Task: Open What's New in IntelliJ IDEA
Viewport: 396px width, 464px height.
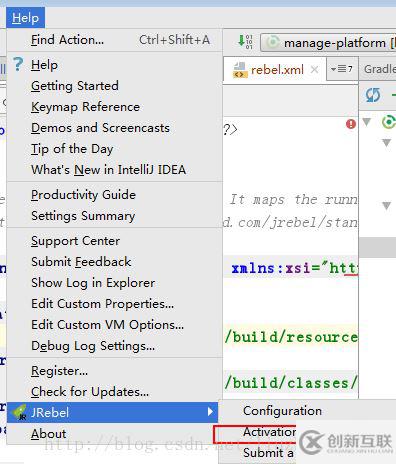Action: [114, 170]
